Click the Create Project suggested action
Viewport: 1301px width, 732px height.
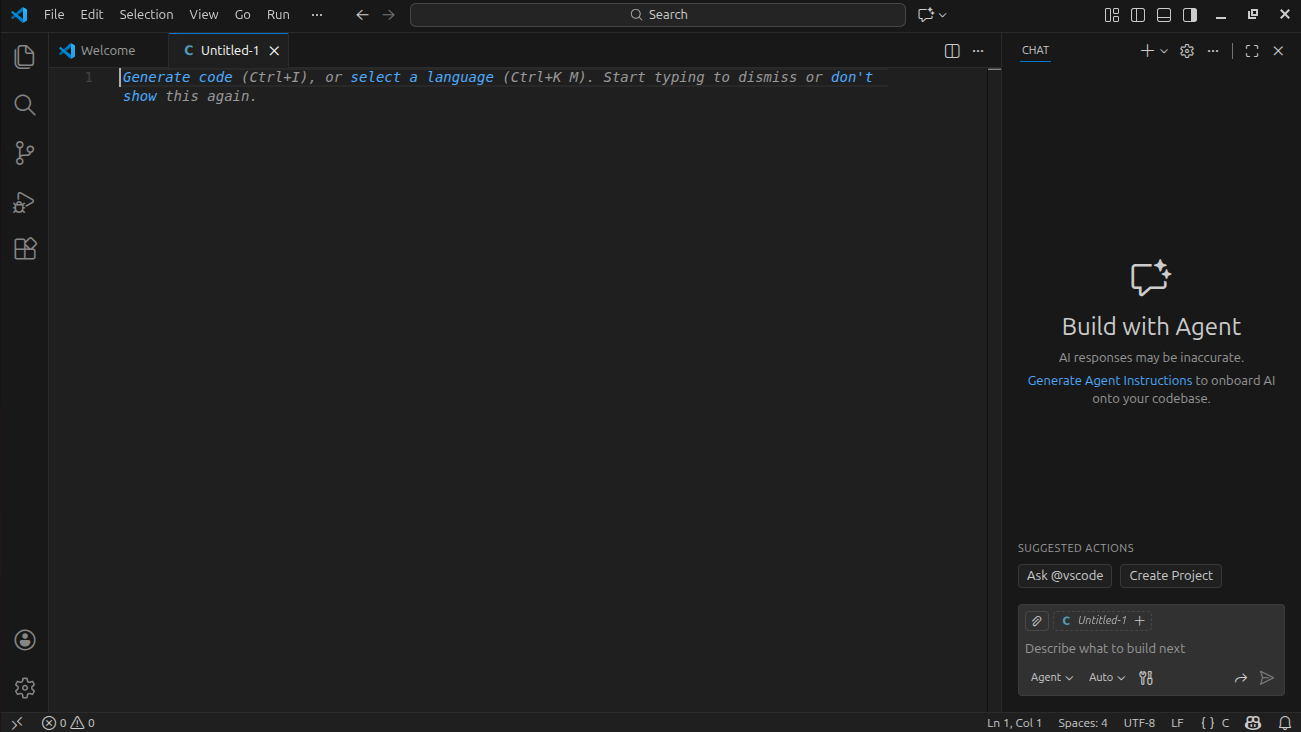pyautogui.click(x=1170, y=576)
